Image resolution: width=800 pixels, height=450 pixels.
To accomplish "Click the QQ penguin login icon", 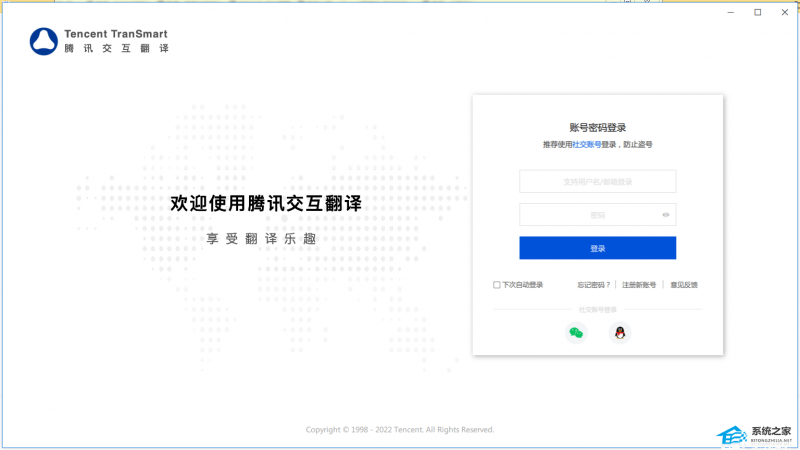I will pos(620,333).
